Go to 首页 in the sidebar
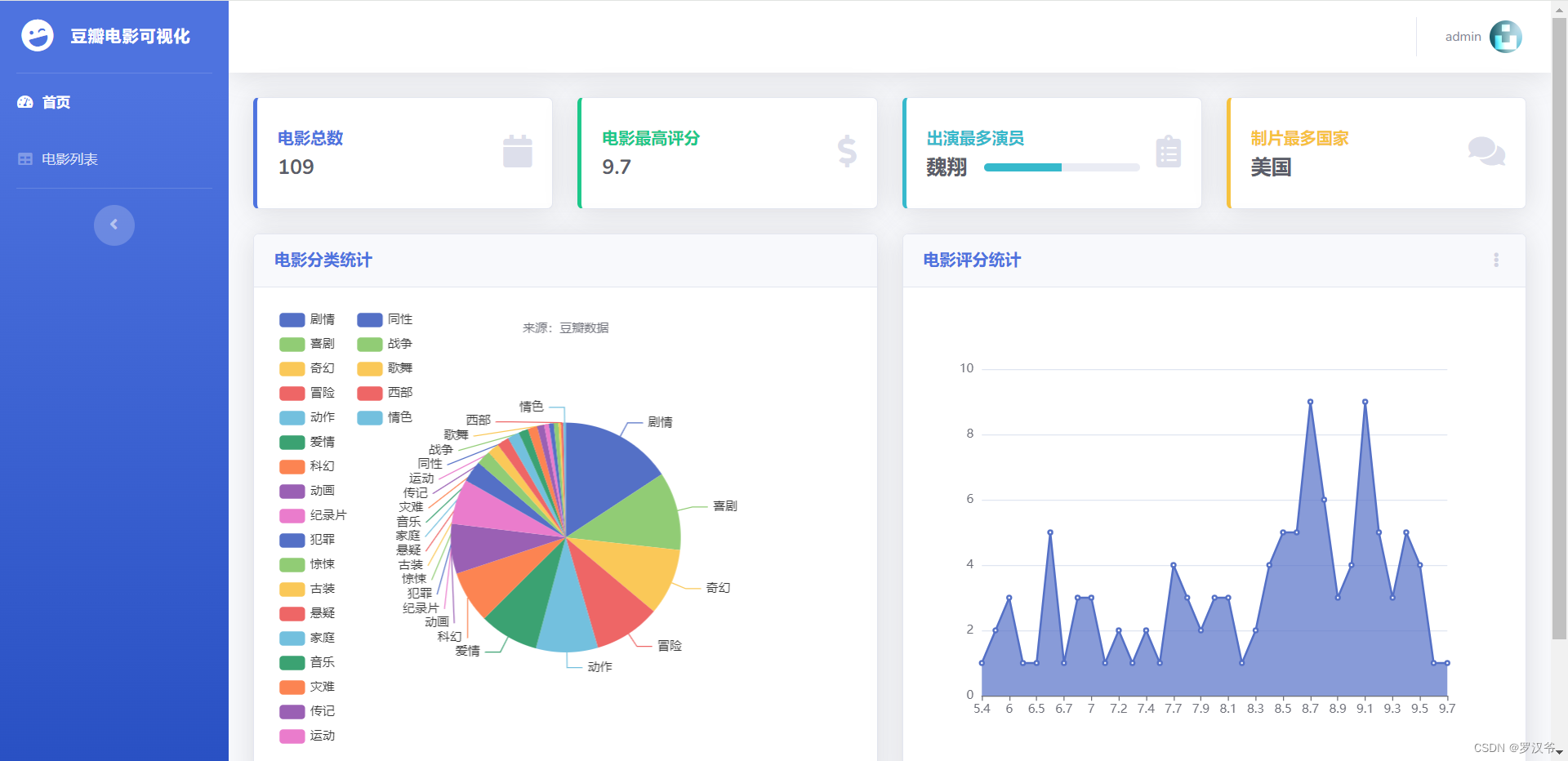Screen dimensions: 1568x761 [x=56, y=102]
